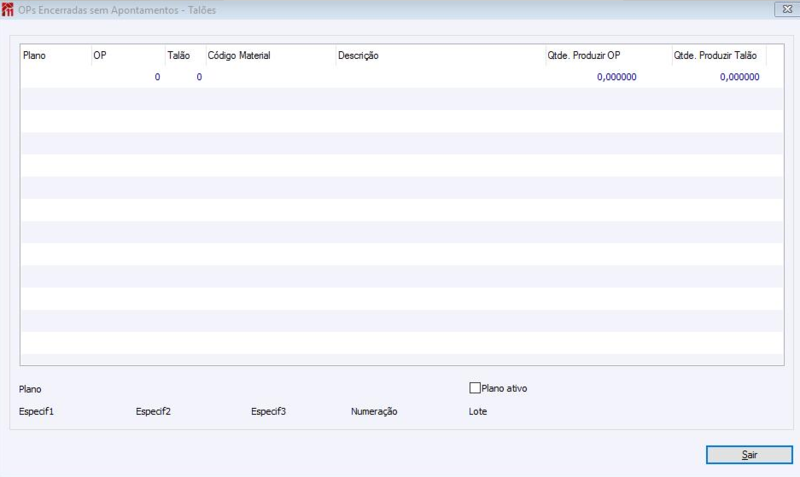Click the Sair button

(x=749, y=455)
